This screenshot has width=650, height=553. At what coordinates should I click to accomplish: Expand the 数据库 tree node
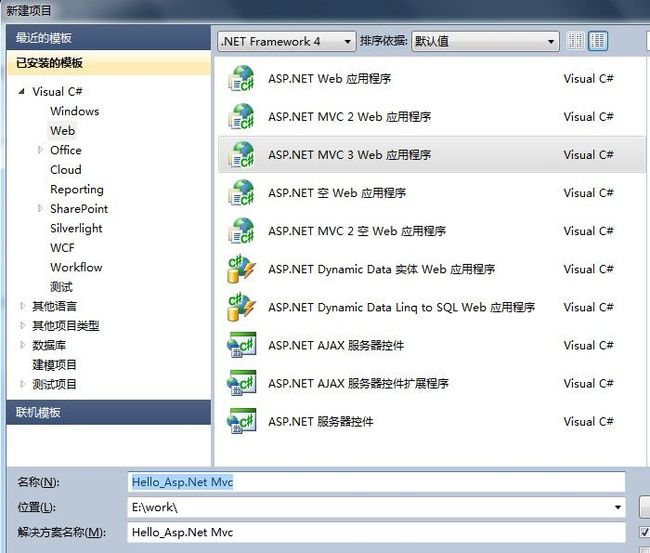[x=22, y=345]
